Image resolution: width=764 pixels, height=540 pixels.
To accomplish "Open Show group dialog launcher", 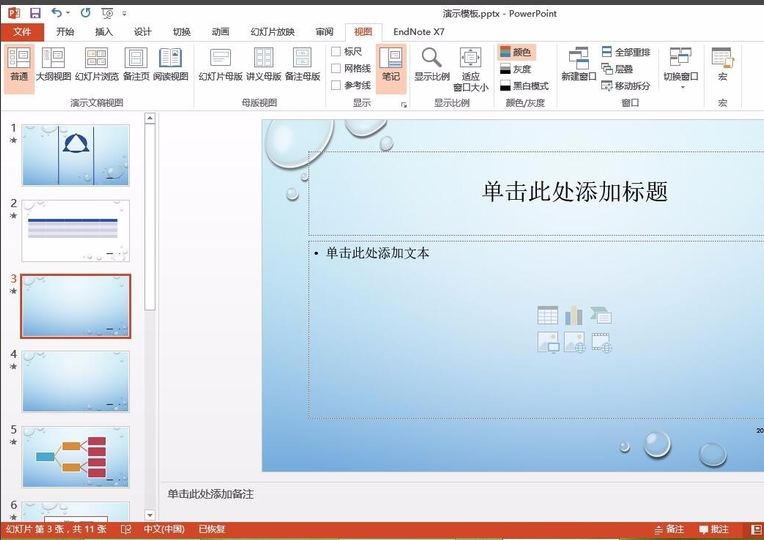I will [x=404, y=104].
